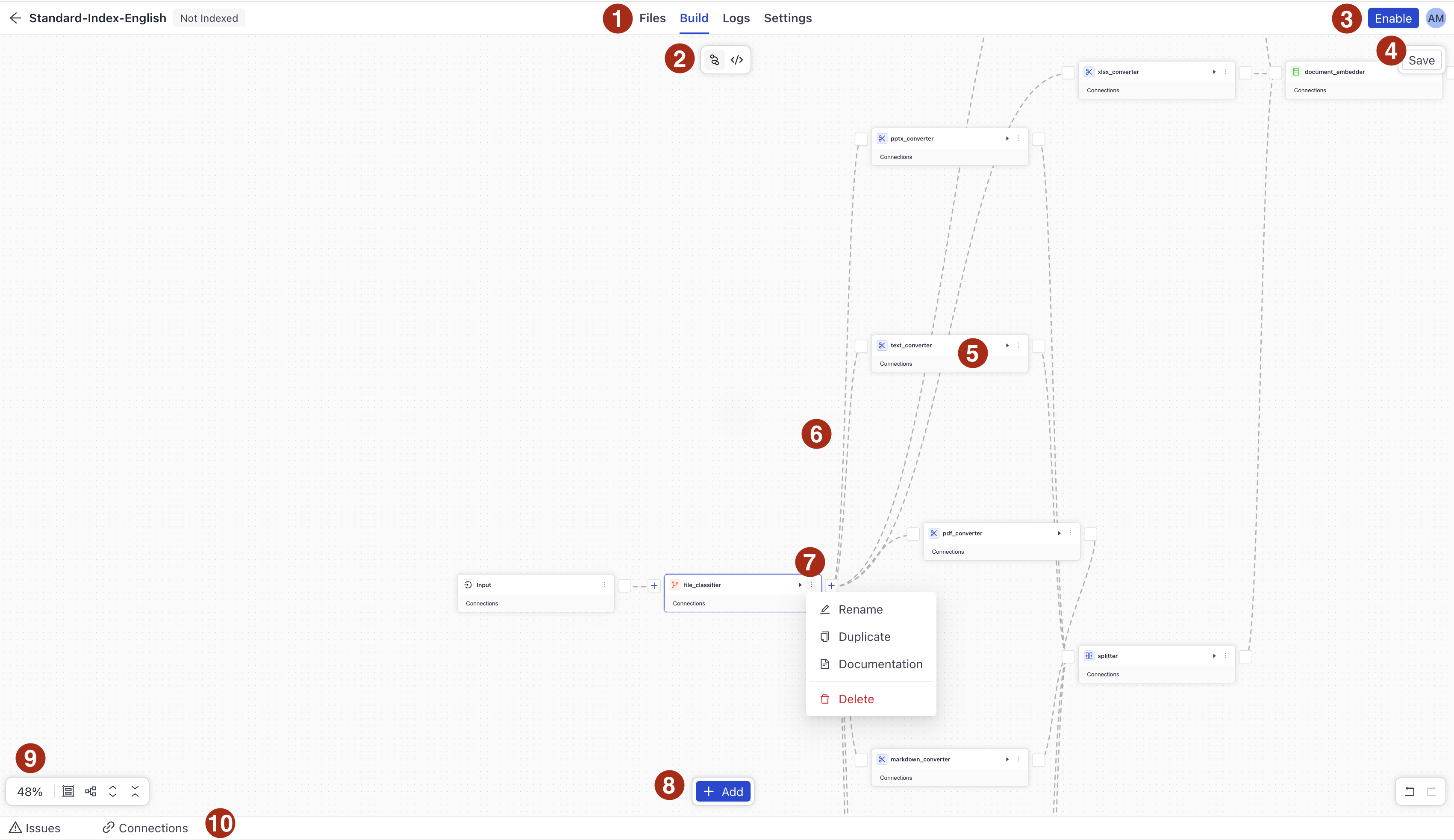
Task: Click the scissors icon on pptx_converter
Action: coord(882,138)
